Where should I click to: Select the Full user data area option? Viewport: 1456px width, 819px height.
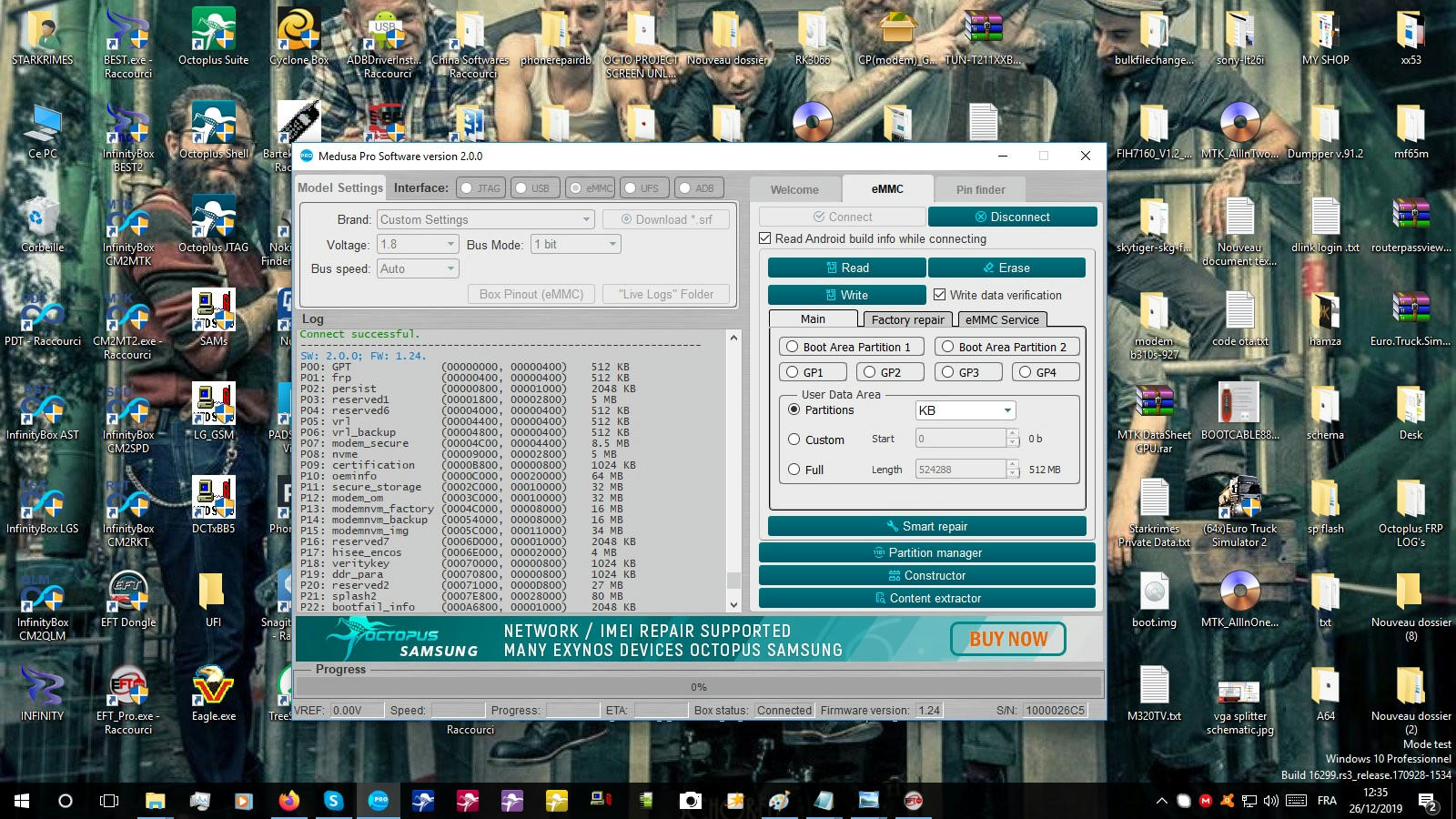[x=794, y=470]
